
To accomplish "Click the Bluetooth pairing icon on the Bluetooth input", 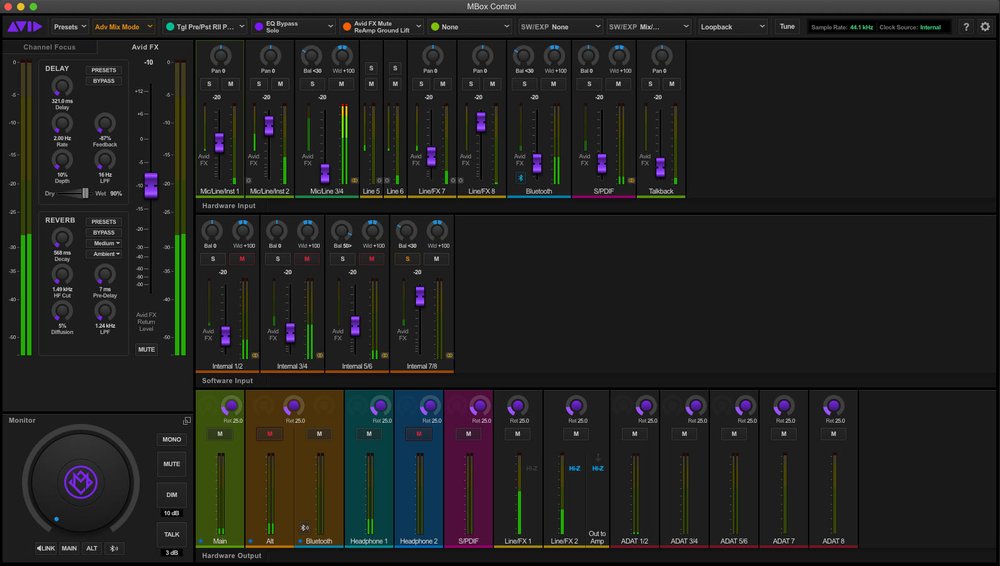I will click(520, 178).
